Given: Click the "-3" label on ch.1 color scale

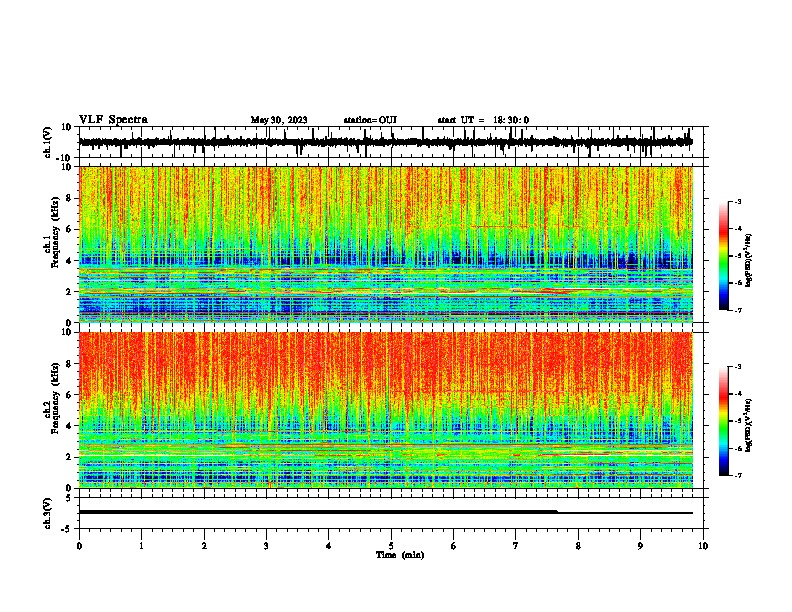Looking at the screenshot, I should click(x=738, y=201).
